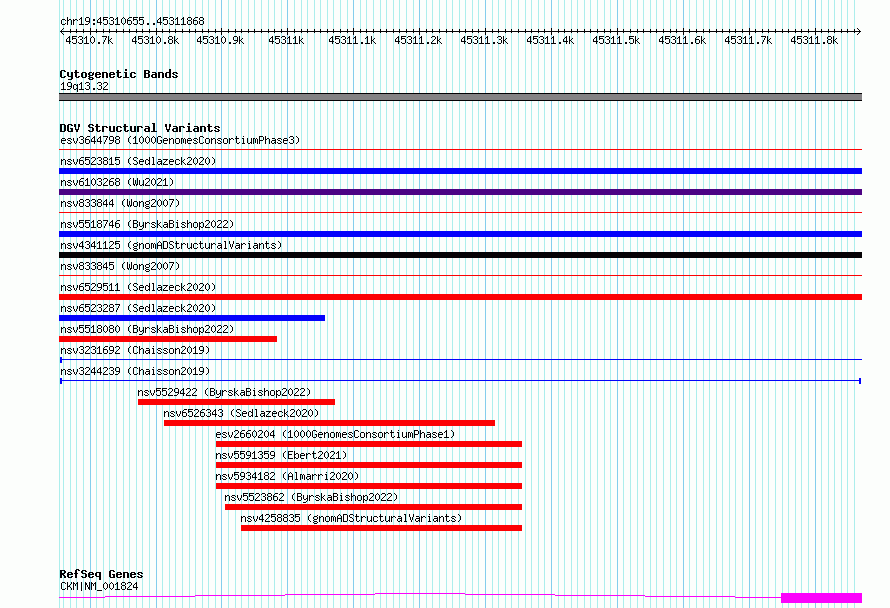Click the black bar of nsv4341125
The height and width of the screenshot is (608, 890).
click(x=460, y=255)
